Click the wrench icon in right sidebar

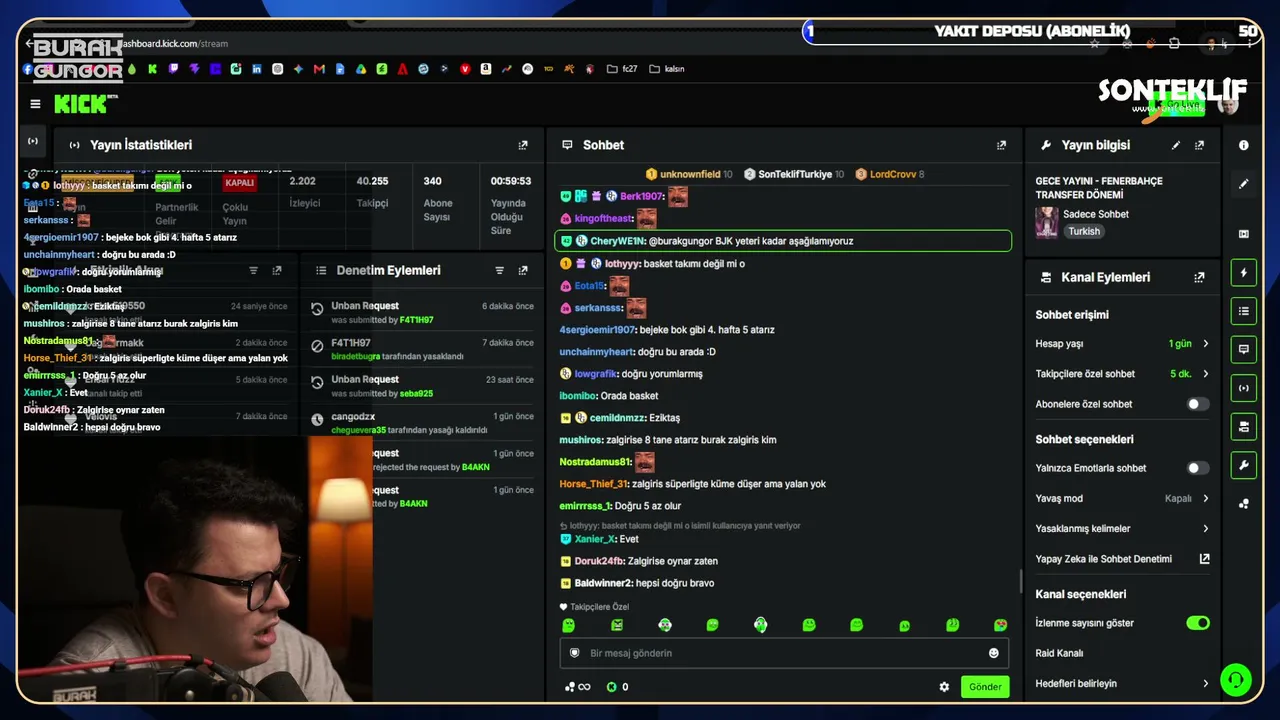pos(1244,465)
